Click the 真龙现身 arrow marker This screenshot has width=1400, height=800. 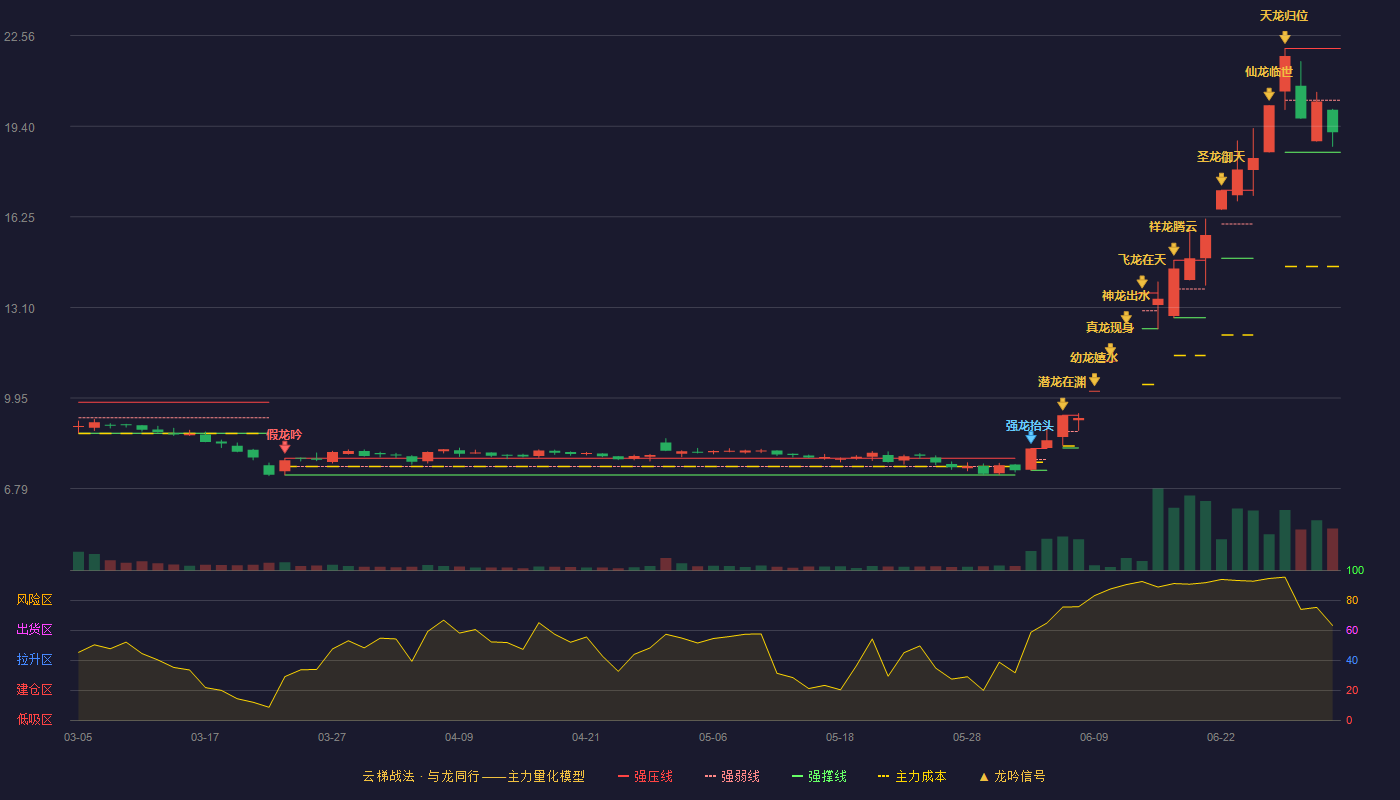(1110, 350)
